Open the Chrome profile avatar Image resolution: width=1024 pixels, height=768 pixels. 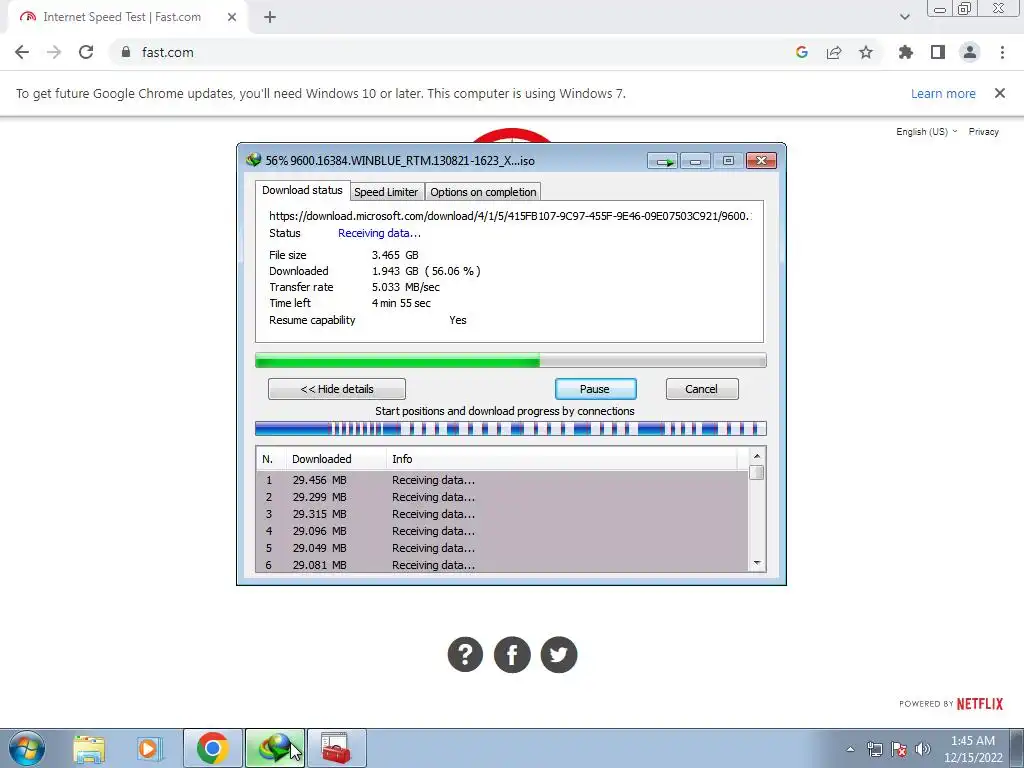970,52
